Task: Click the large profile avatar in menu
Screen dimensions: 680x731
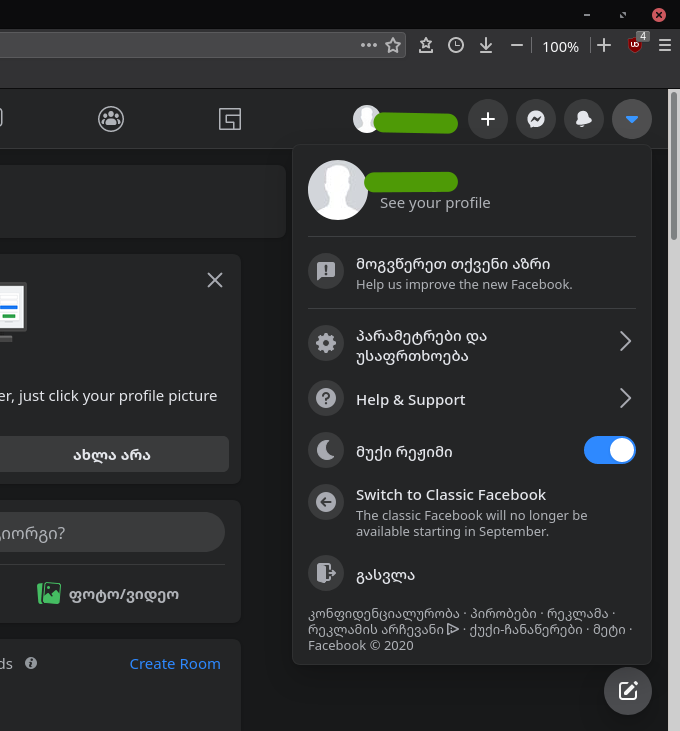Action: tap(338, 190)
